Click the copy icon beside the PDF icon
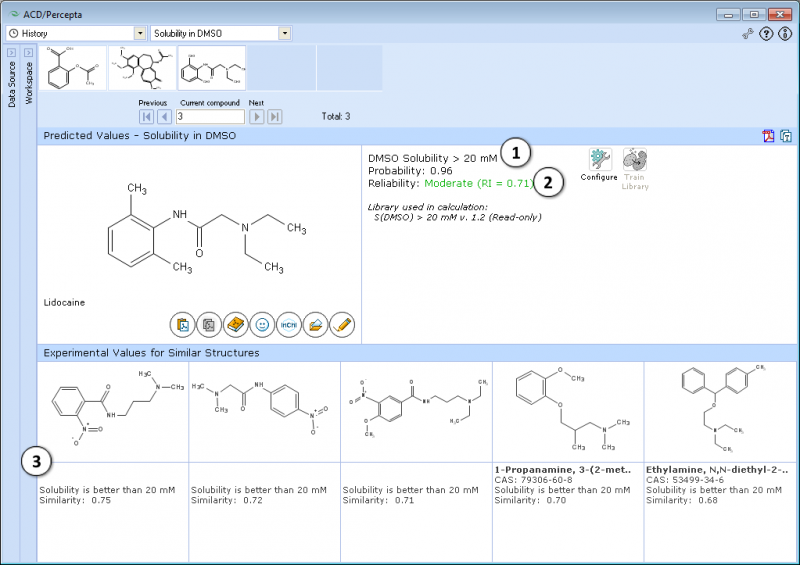The width and height of the screenshot is (800, 565). tap(786, 136)
